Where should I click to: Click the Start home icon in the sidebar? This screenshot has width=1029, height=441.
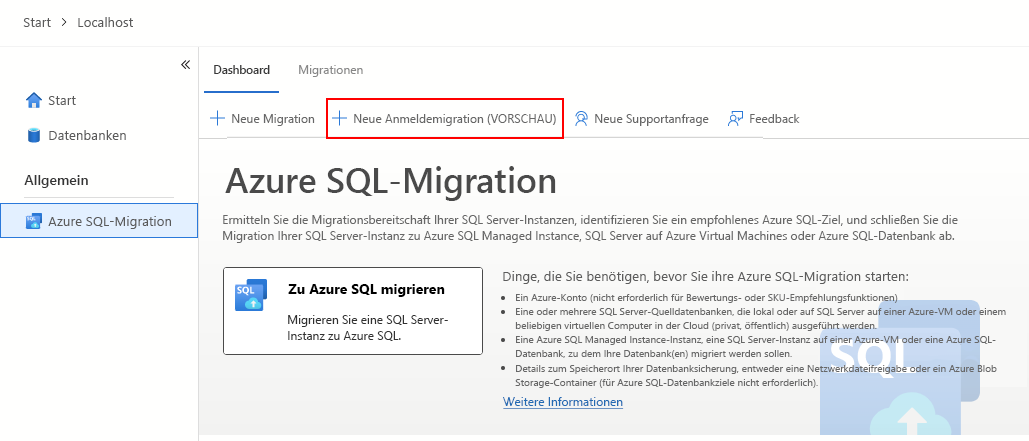coord(33,100)
